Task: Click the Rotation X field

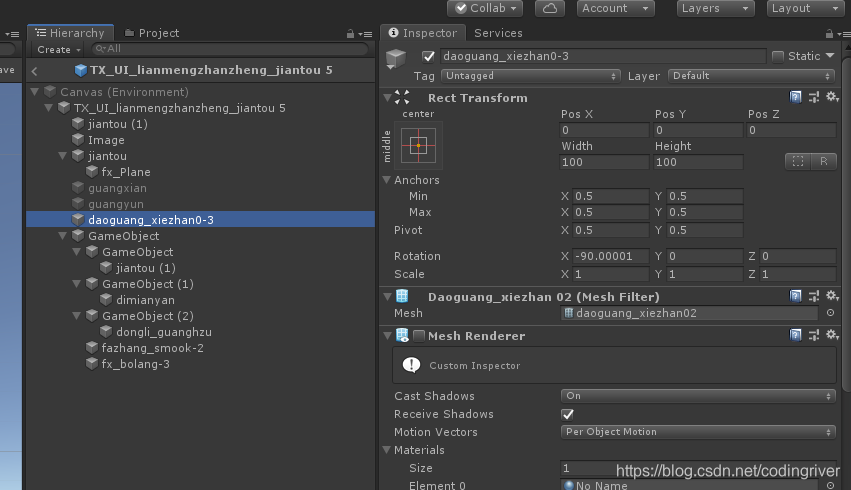Action: tap(611, 256)
